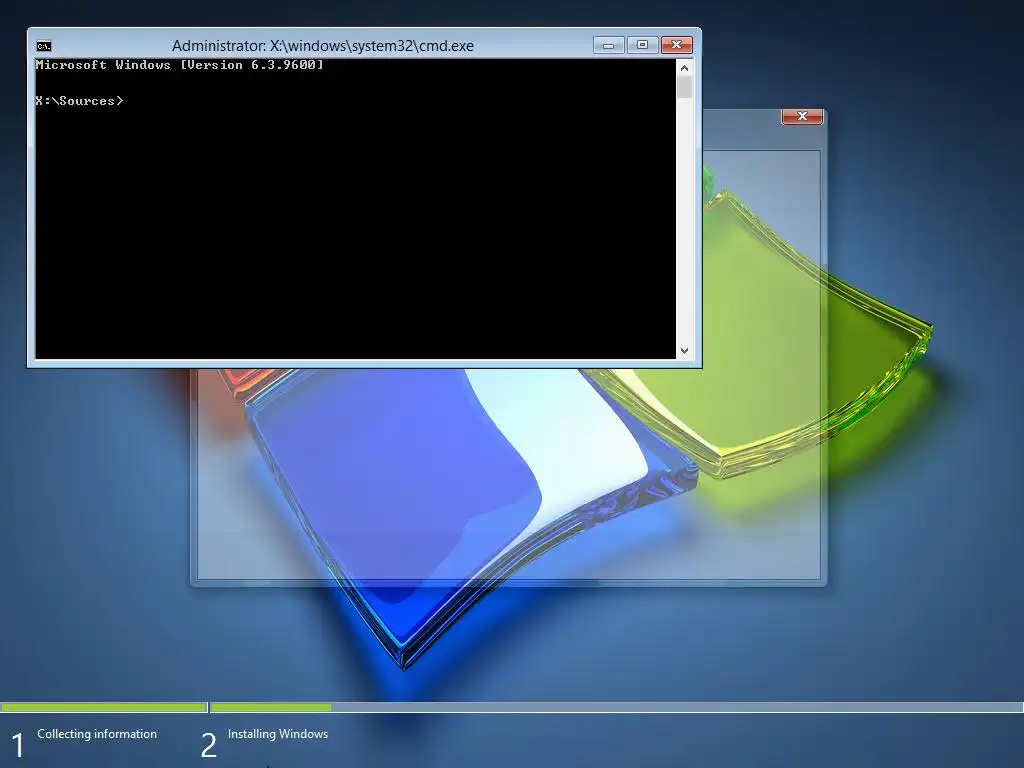The height and width of the screenshot is (768, 1024).
Task: Click the Installing Windows step label
Action: [278, 734]
